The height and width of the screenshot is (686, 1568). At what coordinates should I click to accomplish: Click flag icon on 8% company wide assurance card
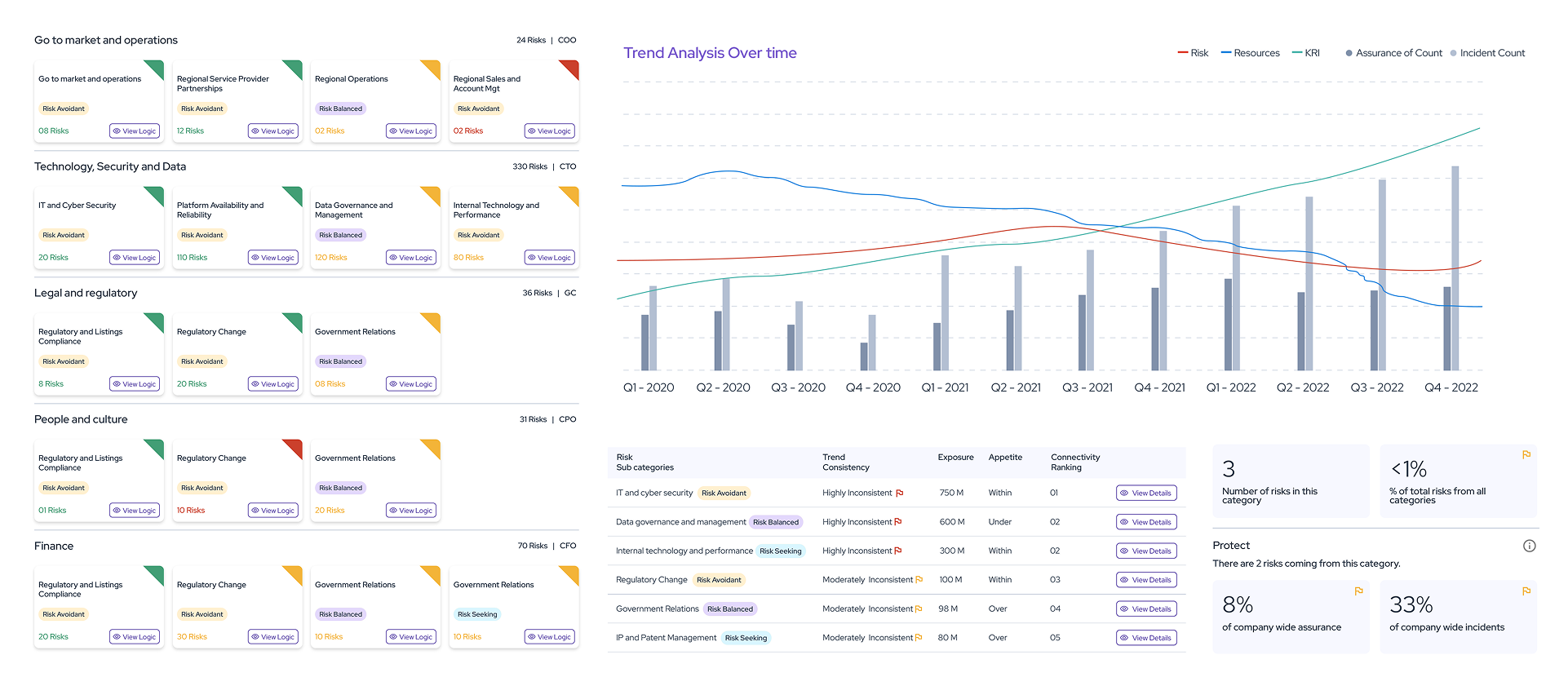(x=1358, y=591)
